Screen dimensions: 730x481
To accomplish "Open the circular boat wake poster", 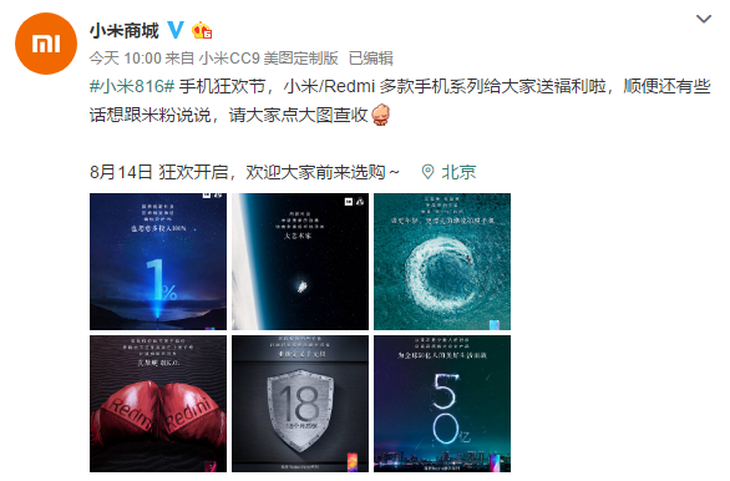I will [442, 261].
